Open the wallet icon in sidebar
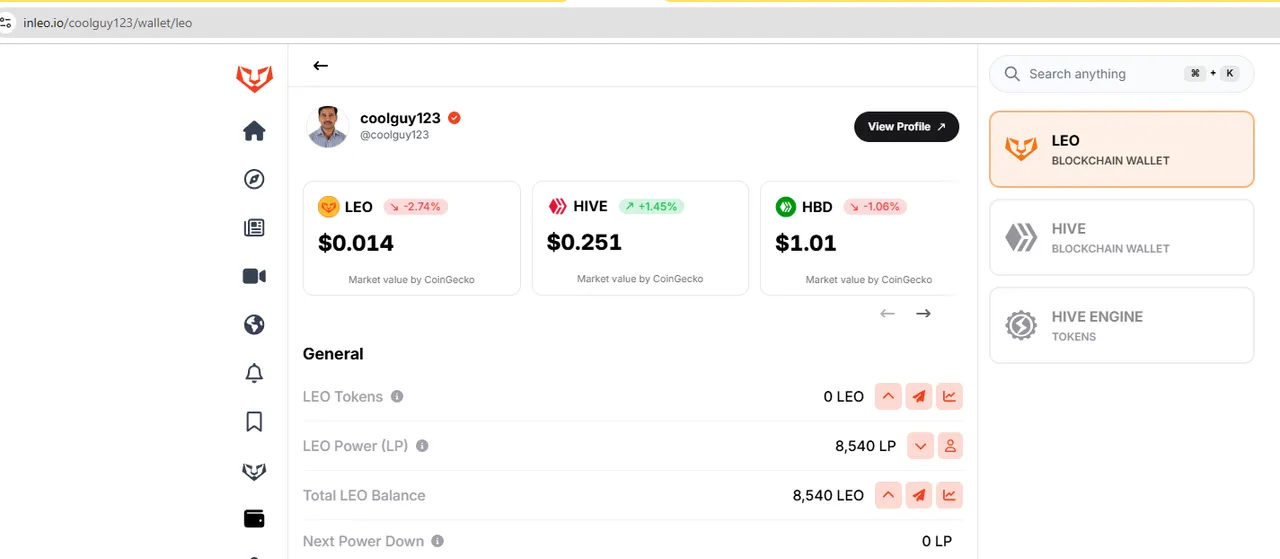1280x559 pixels. pos(254,519)
